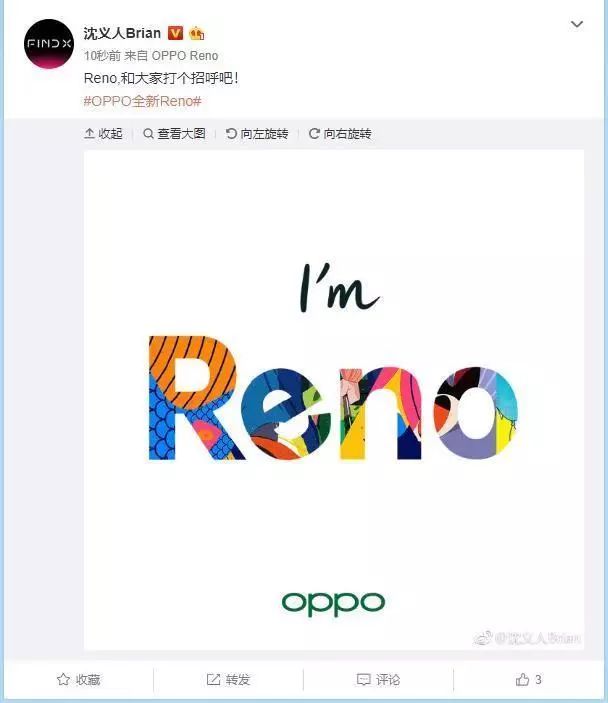The image size is (608, 703).
Task: Open the #OPPO全新Reno# hashtag
Action: pyautogui.click(x=143, y=101)
